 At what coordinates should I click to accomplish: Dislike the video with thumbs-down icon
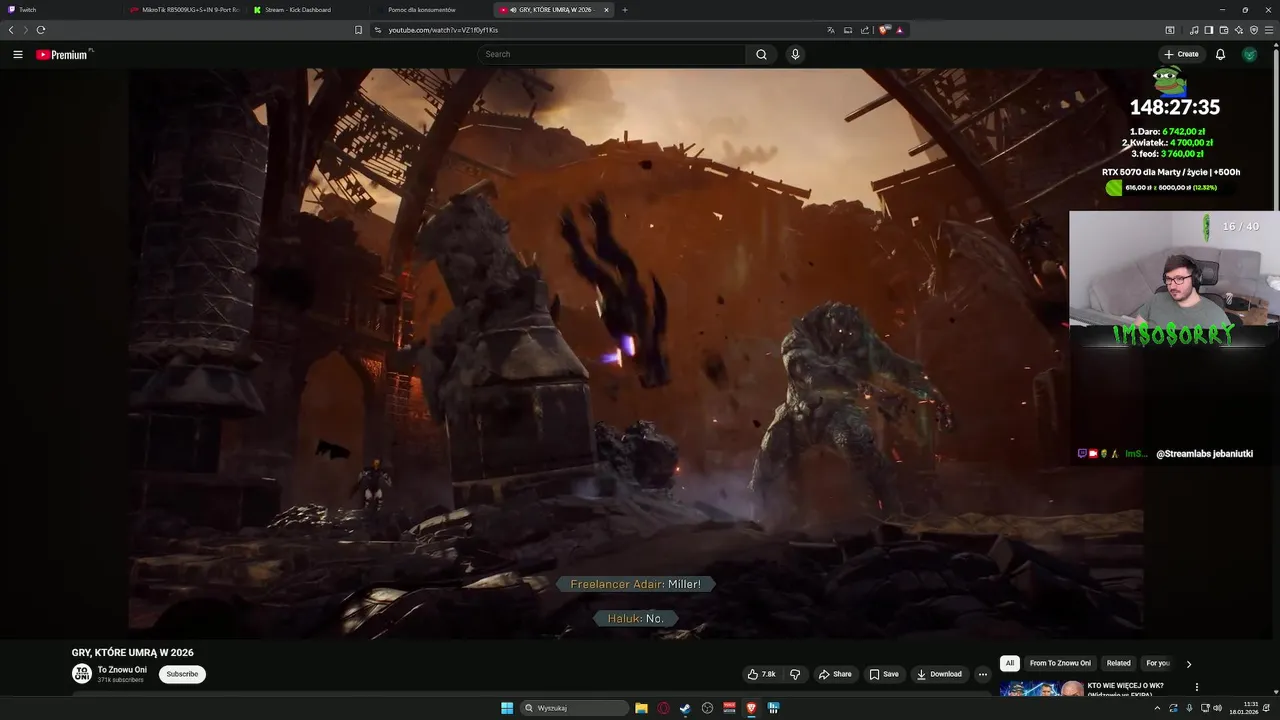pos(795,674)
